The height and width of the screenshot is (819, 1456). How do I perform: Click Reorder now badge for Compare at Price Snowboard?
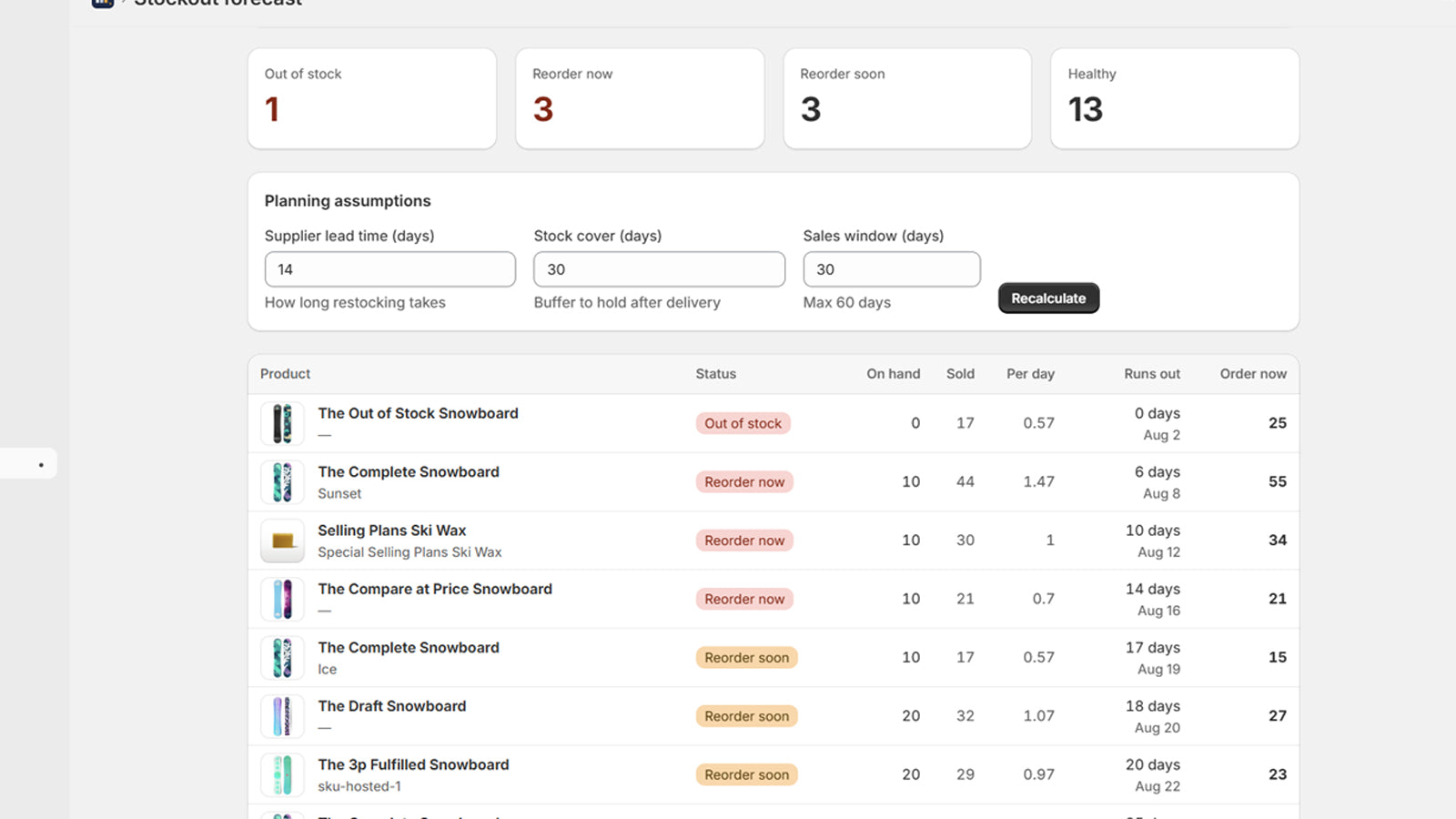pos(744,599)
